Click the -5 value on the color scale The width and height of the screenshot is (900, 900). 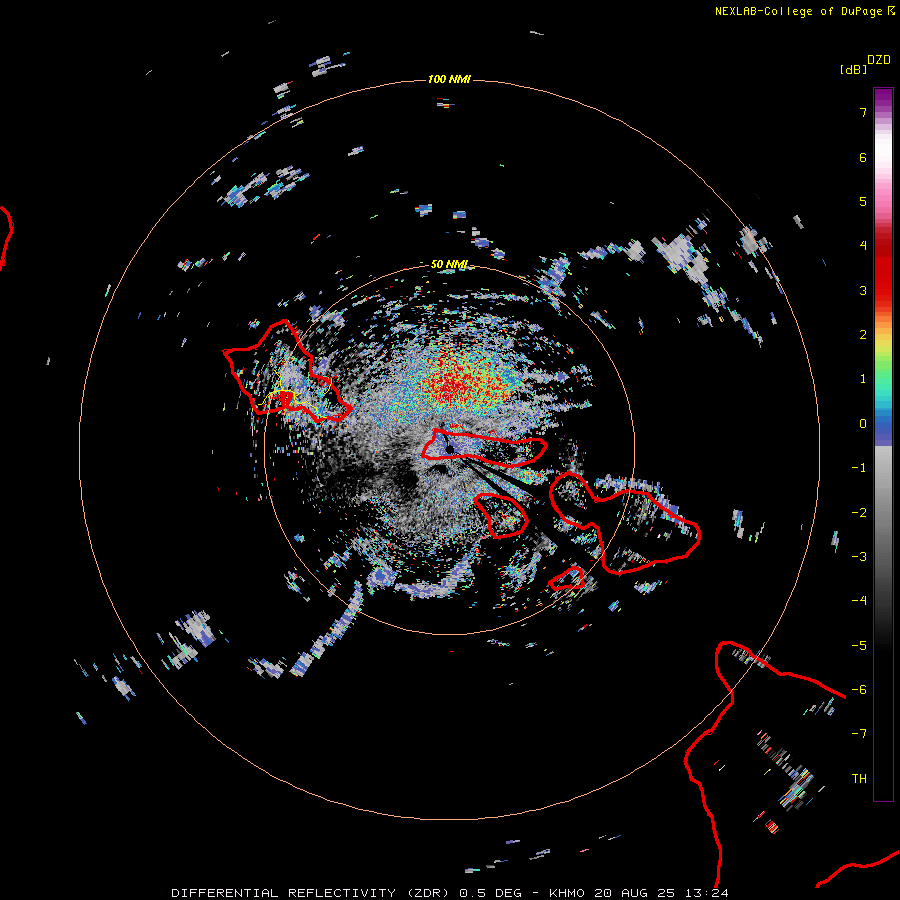(x=859, y=646)
